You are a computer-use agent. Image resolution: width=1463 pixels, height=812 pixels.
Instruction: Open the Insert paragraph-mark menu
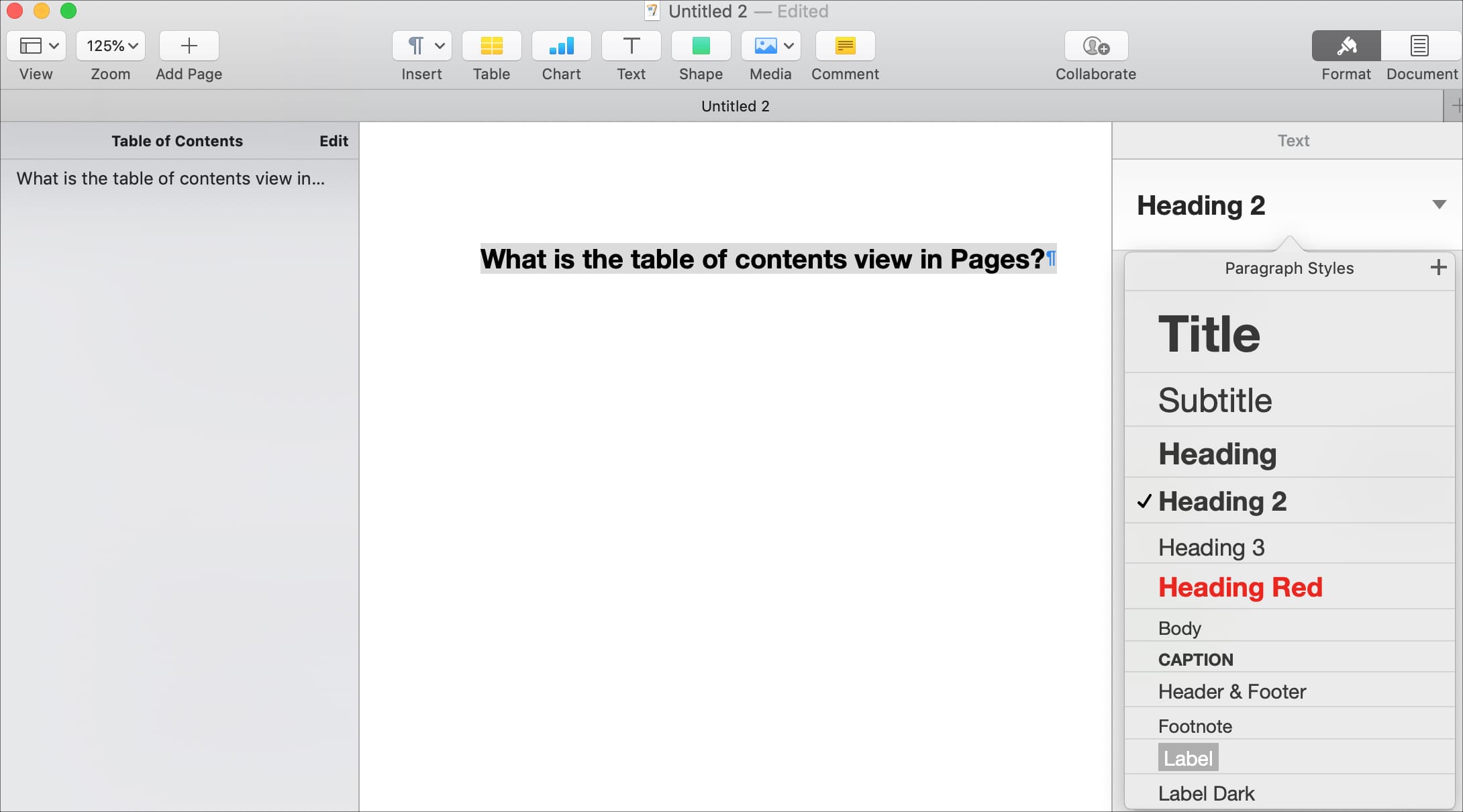pyautogui.click(x=422, y=46)
